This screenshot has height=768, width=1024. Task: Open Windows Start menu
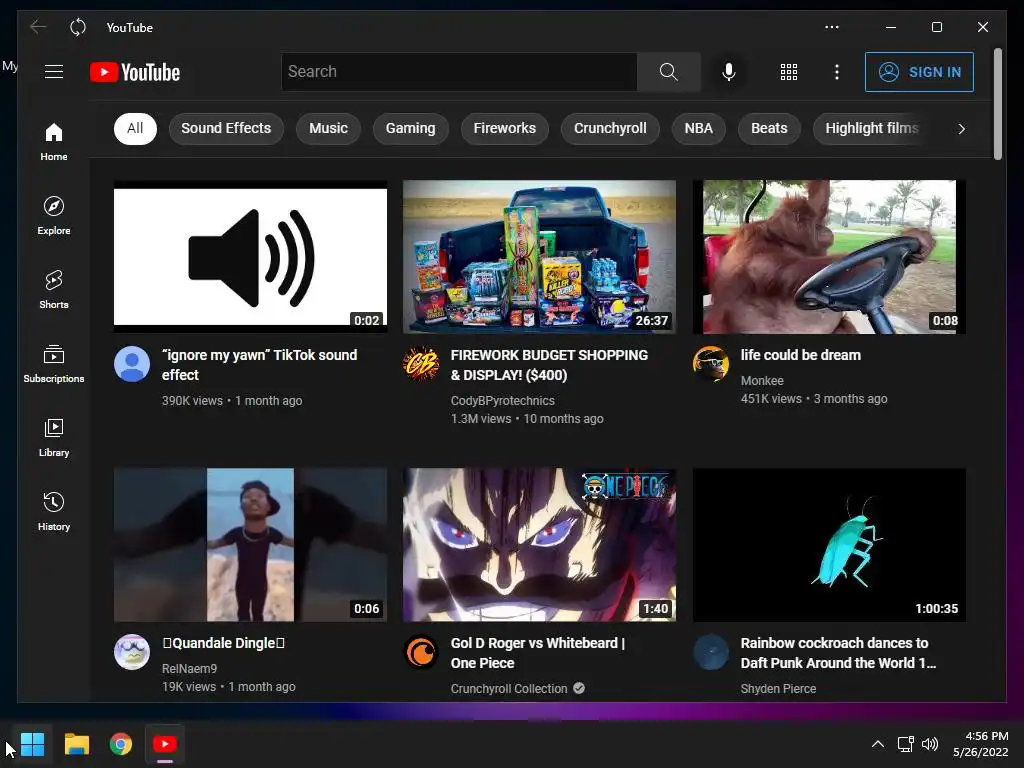[x=32, y=744]
